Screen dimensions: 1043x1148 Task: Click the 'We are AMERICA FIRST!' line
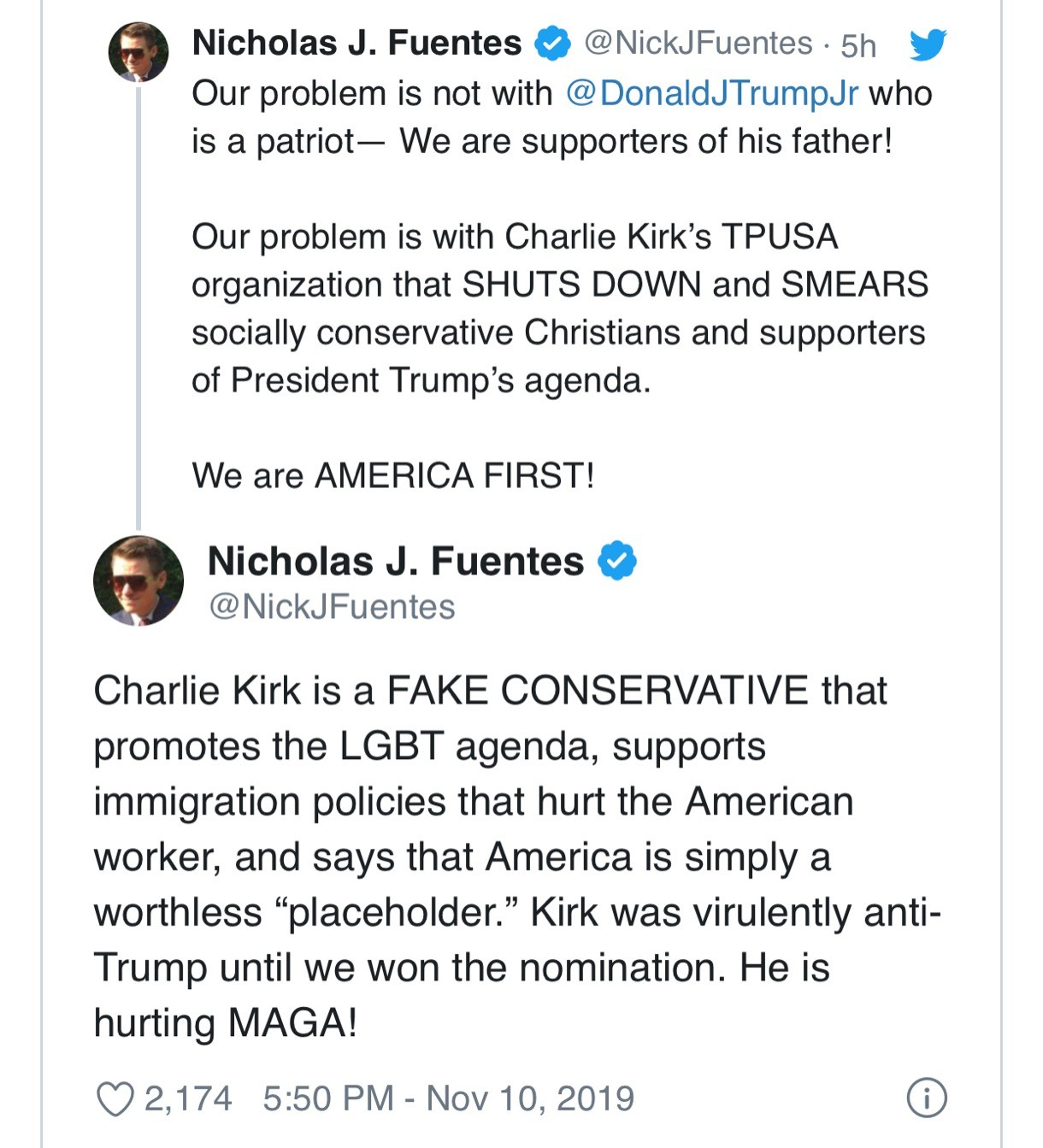coord(392,475)
